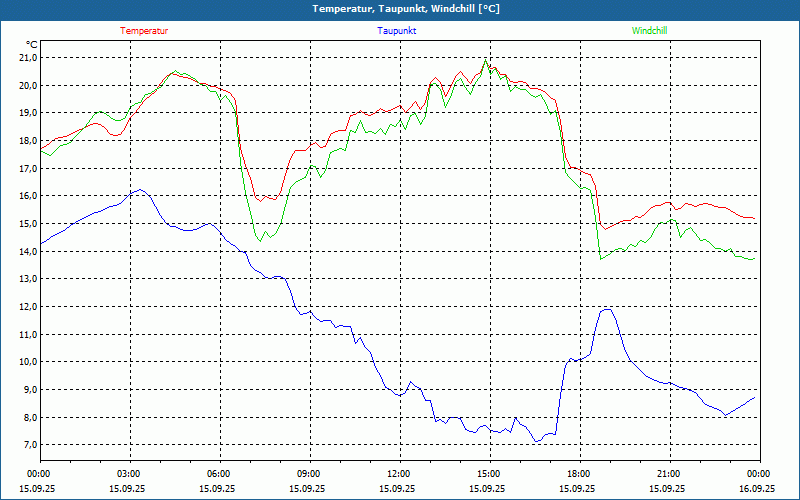Select the 12:00 time marker
The width and height of the screenshot is (800, 500).
coord(398,474)
